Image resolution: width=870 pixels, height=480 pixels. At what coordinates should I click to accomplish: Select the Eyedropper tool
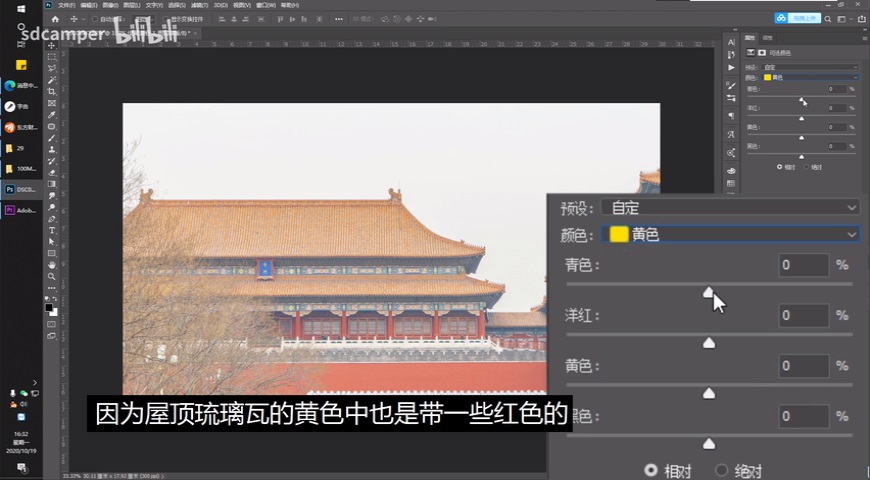click(x=52, y=115)
